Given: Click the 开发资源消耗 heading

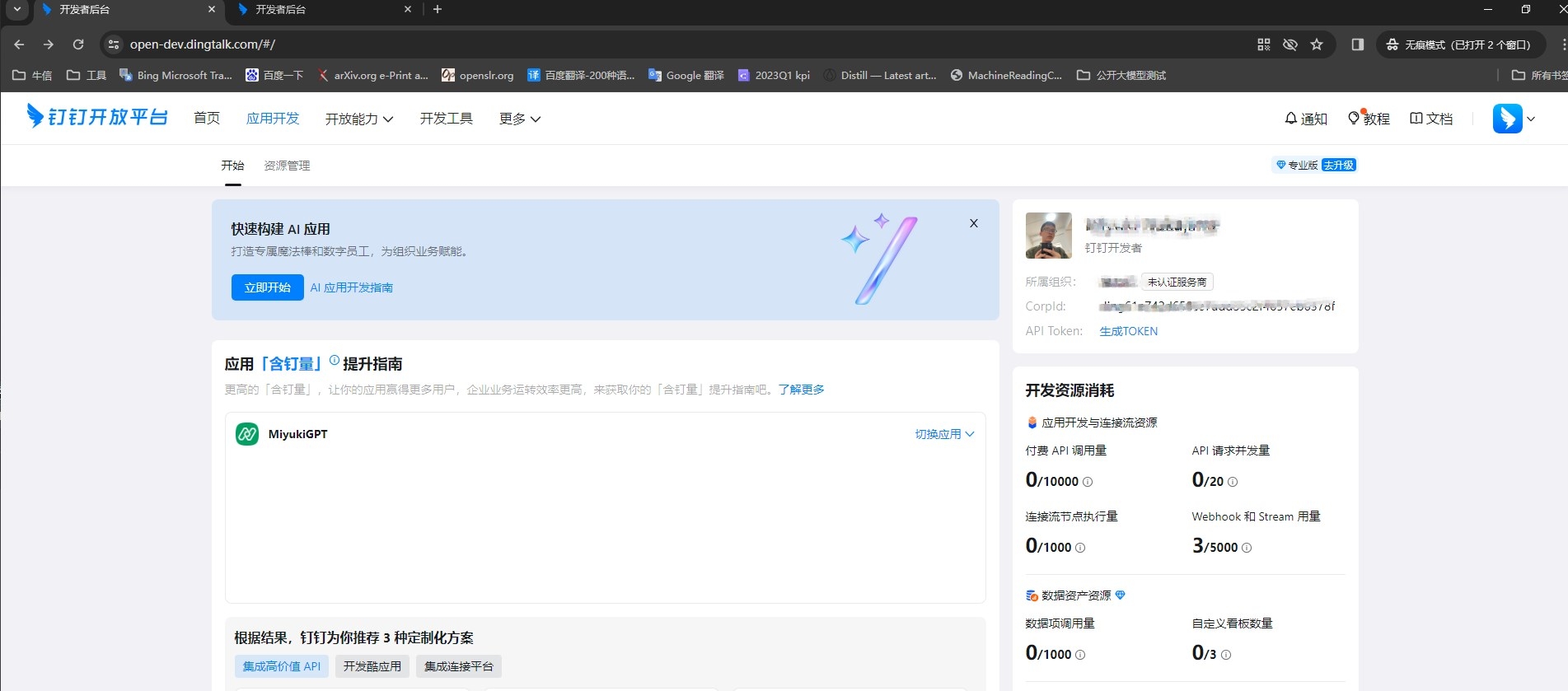Looking at the screenshot, I should (1070, 390).
